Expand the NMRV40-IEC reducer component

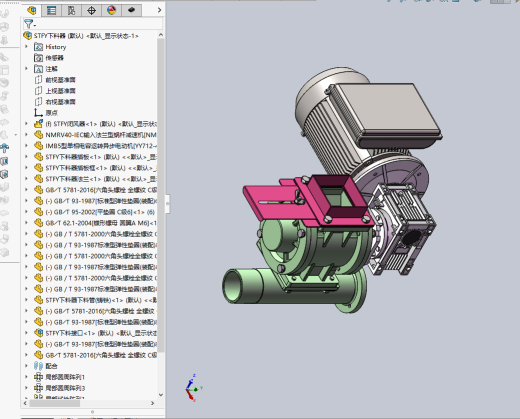(x=26, y=135)
